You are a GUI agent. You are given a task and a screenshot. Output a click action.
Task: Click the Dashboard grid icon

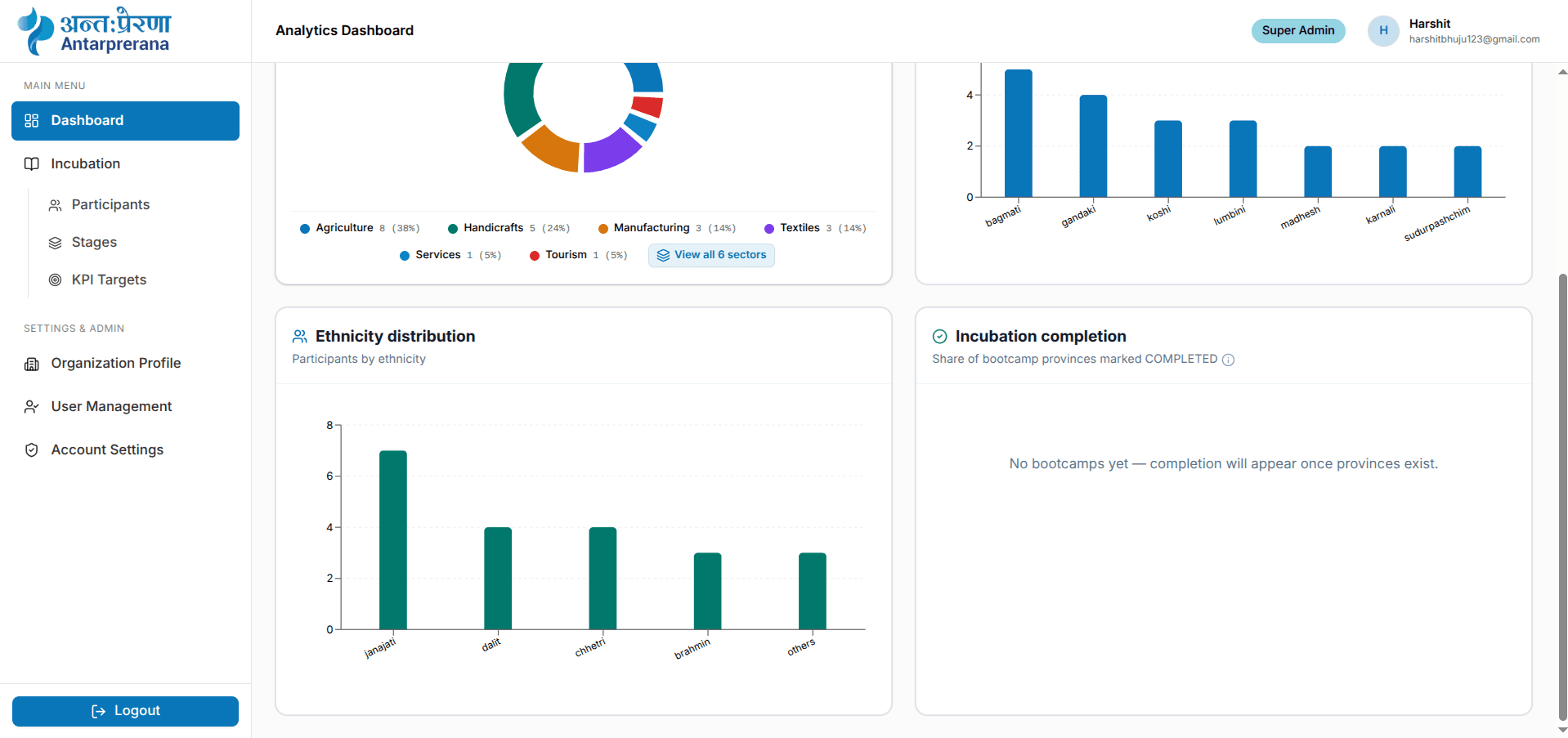tap(32, 121)
